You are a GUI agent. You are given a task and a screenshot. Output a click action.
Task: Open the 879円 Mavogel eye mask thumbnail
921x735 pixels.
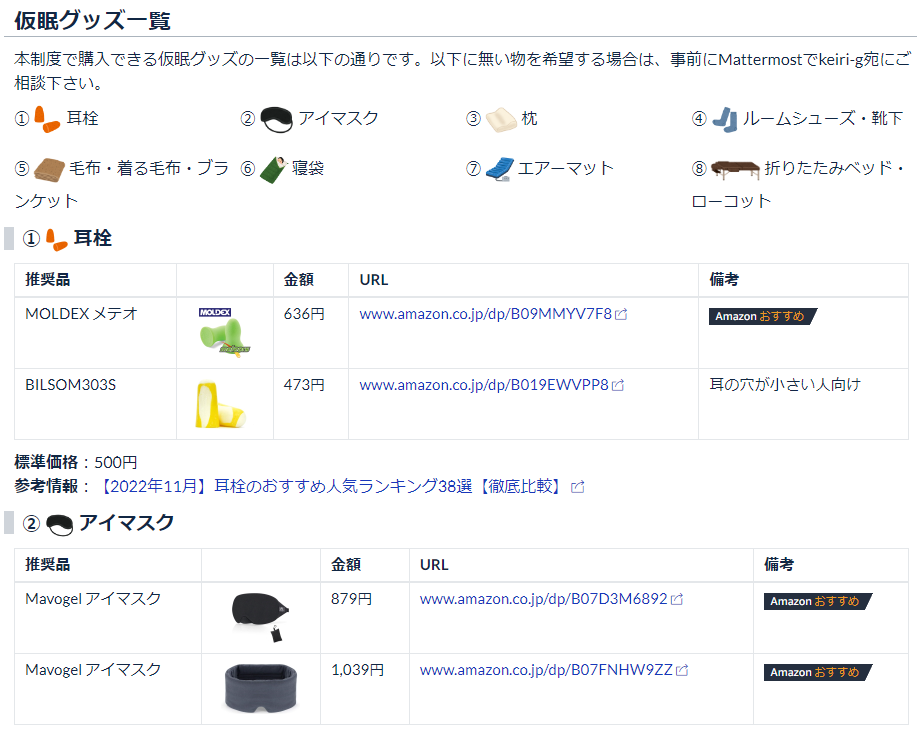tap(261, 617)
